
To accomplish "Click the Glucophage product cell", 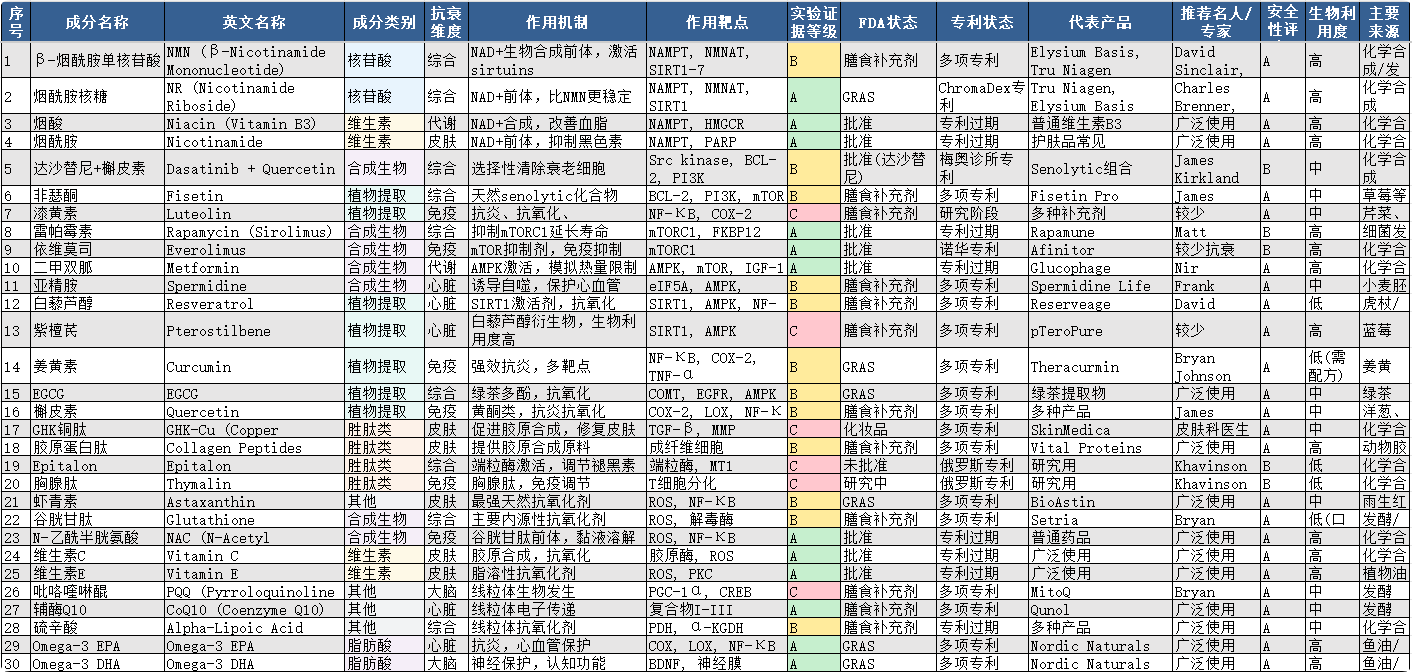I will pyautogui.click(x=1100, y=267).
